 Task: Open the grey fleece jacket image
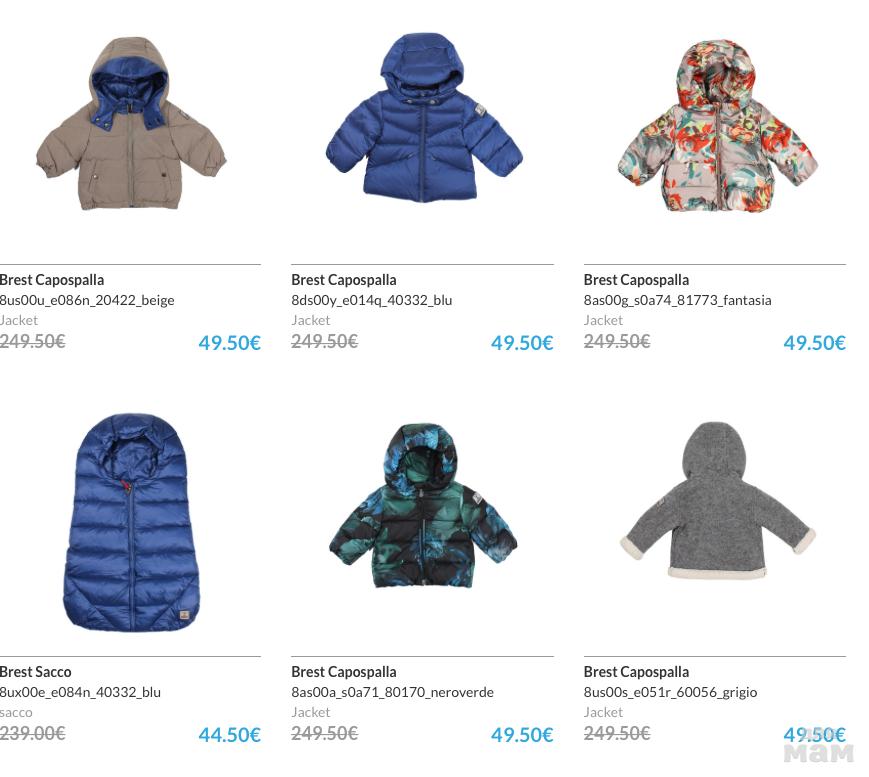717,500
